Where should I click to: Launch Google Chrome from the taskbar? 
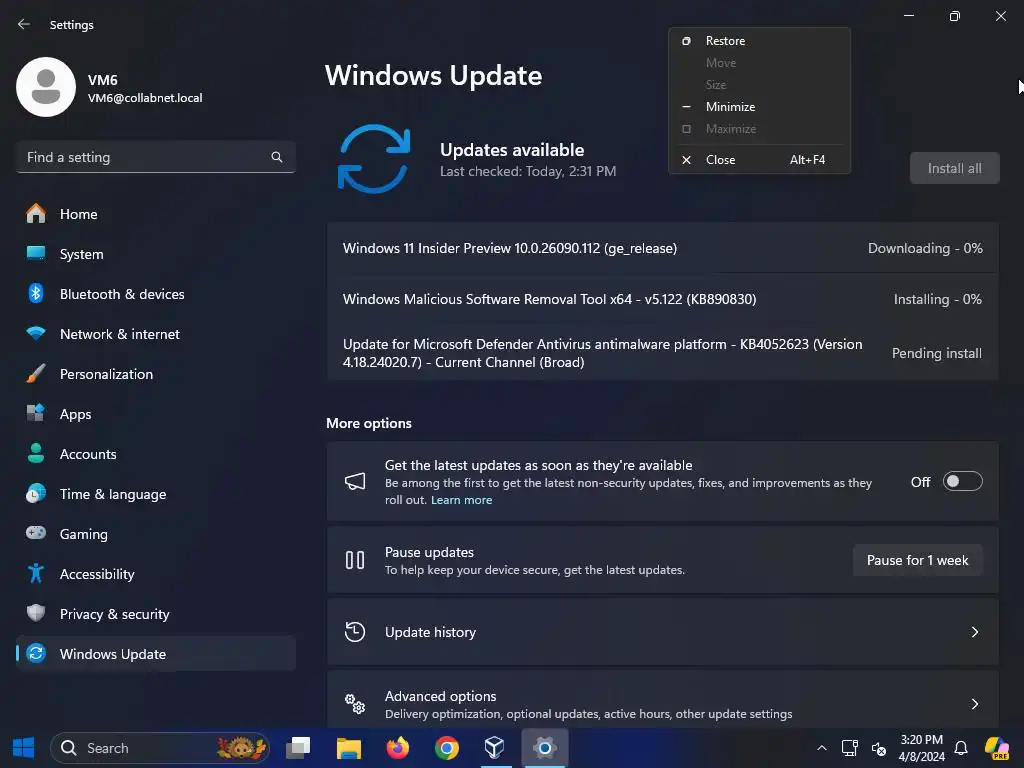coord(447,748)
